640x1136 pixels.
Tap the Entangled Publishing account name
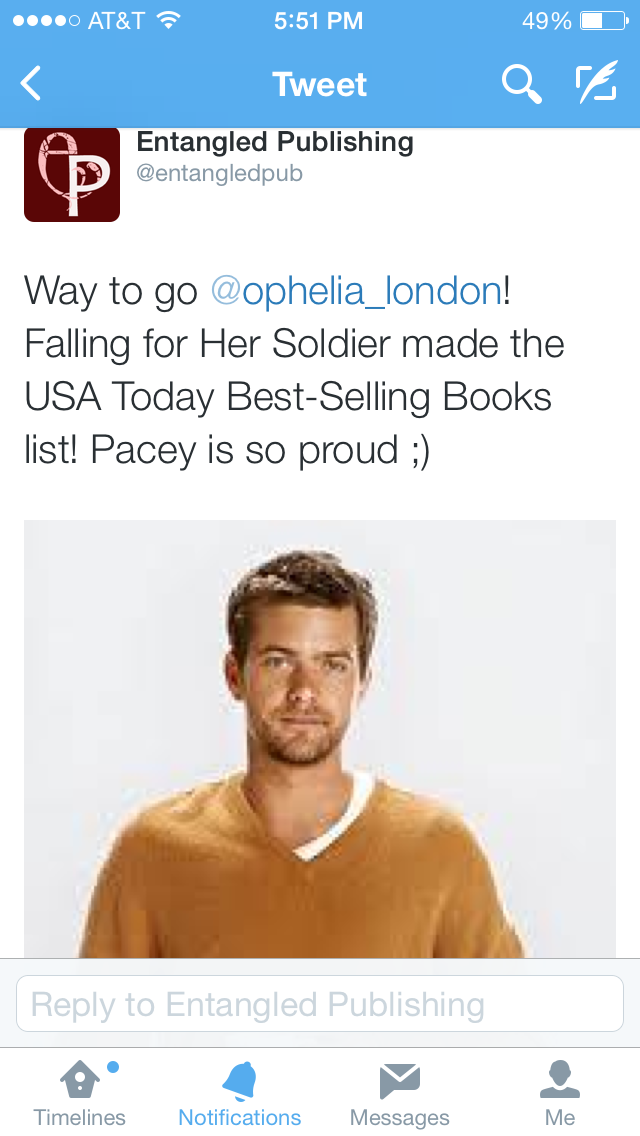click(x=275, y=142)
